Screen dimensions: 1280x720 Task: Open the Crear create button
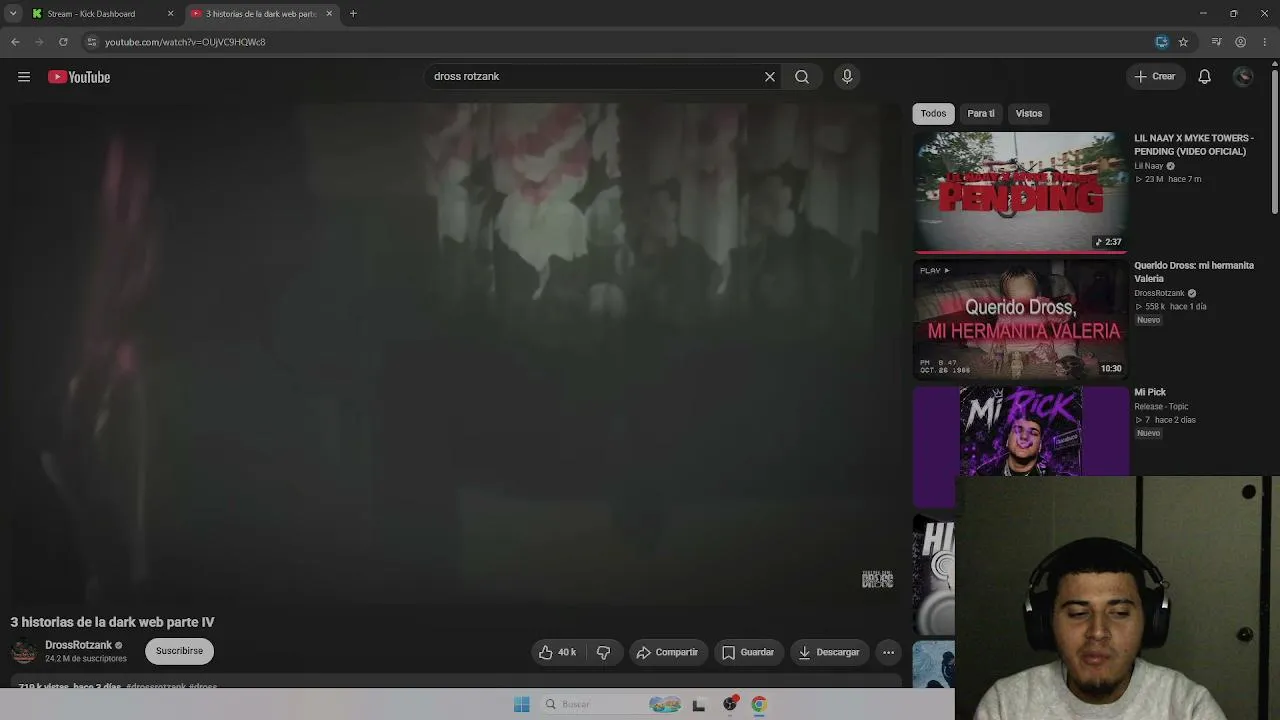tap(1155, 77)
